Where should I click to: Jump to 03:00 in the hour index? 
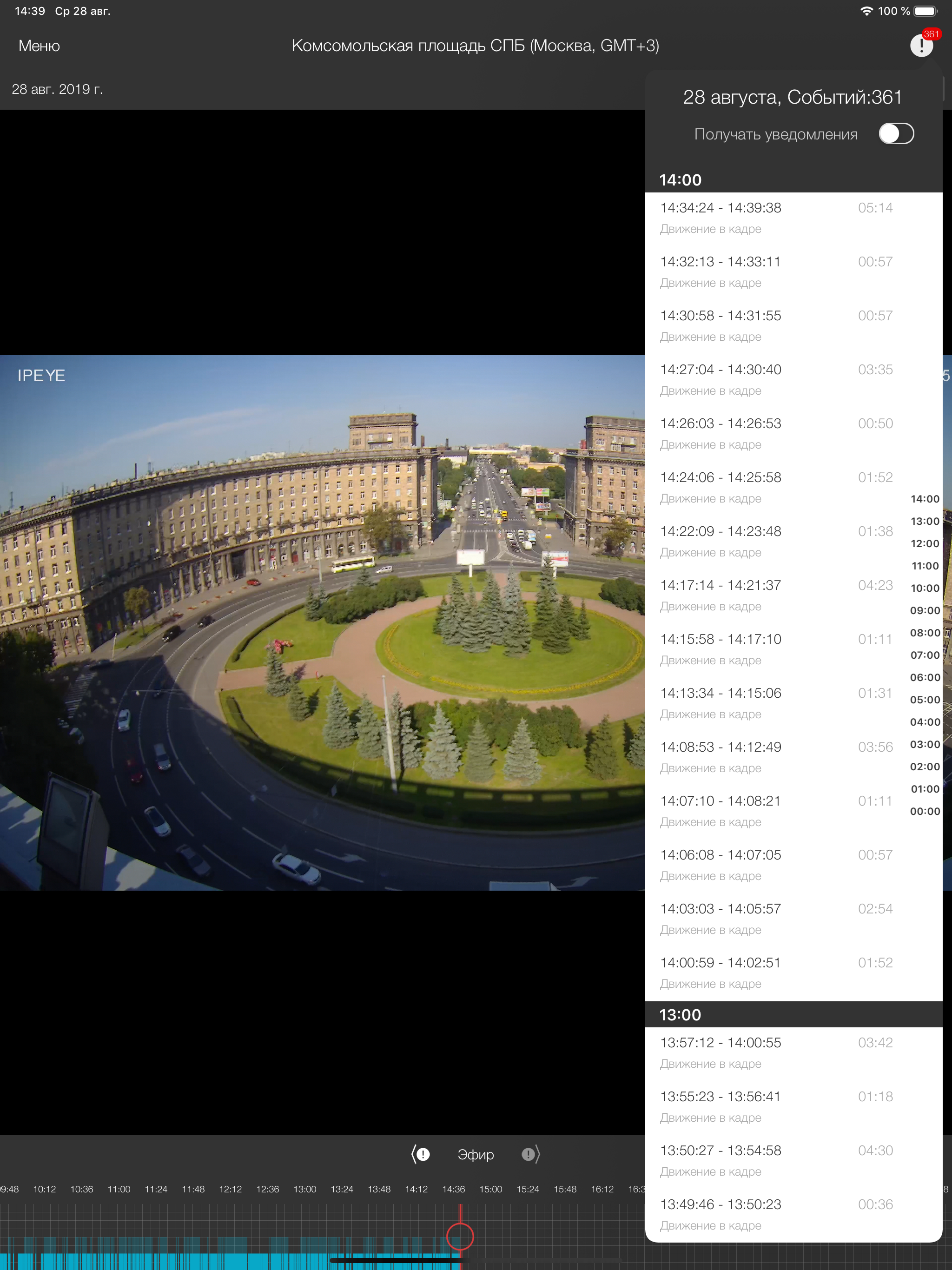coord(925,745)
